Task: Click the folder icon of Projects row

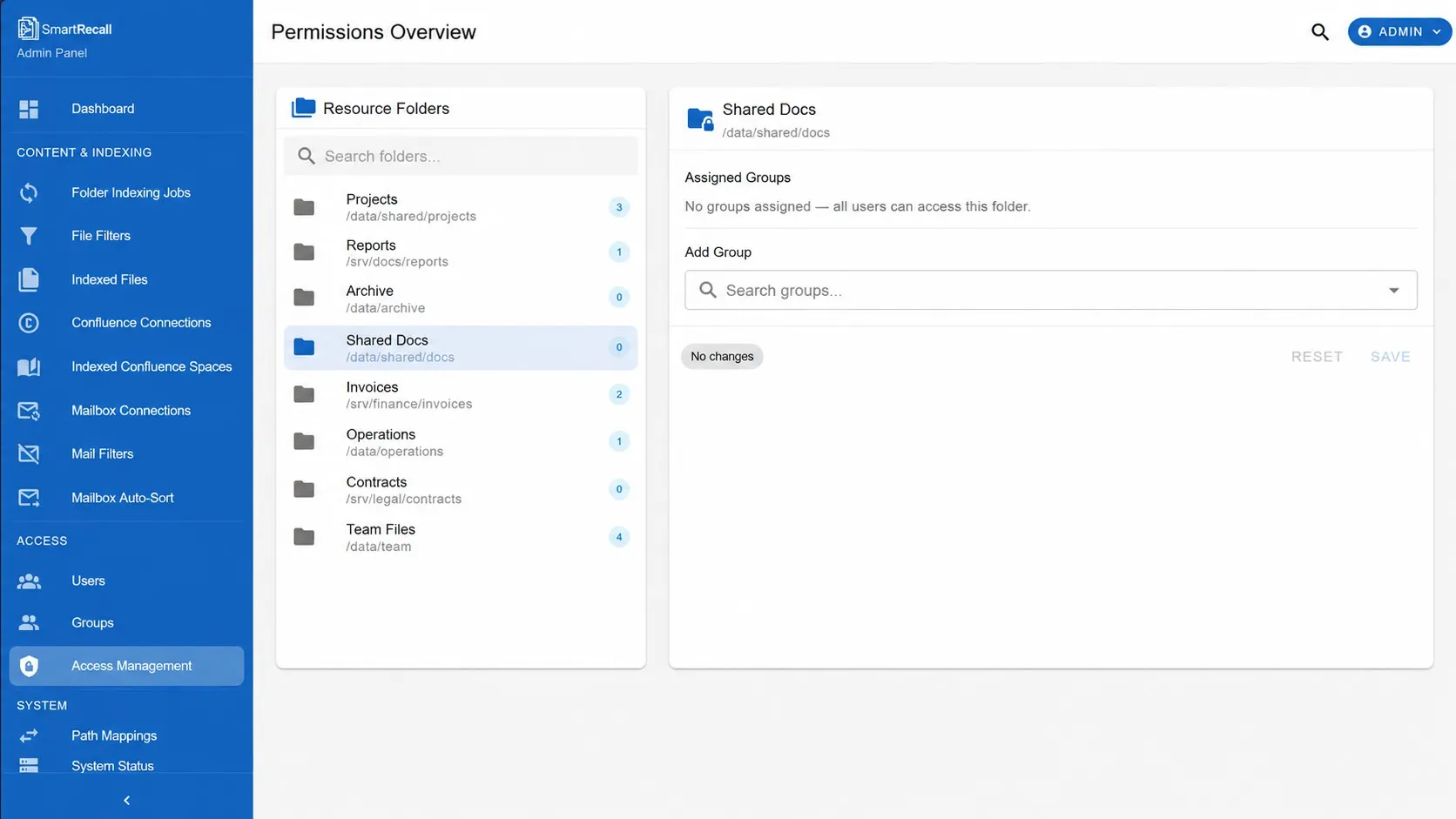Action: click(304, 207)
